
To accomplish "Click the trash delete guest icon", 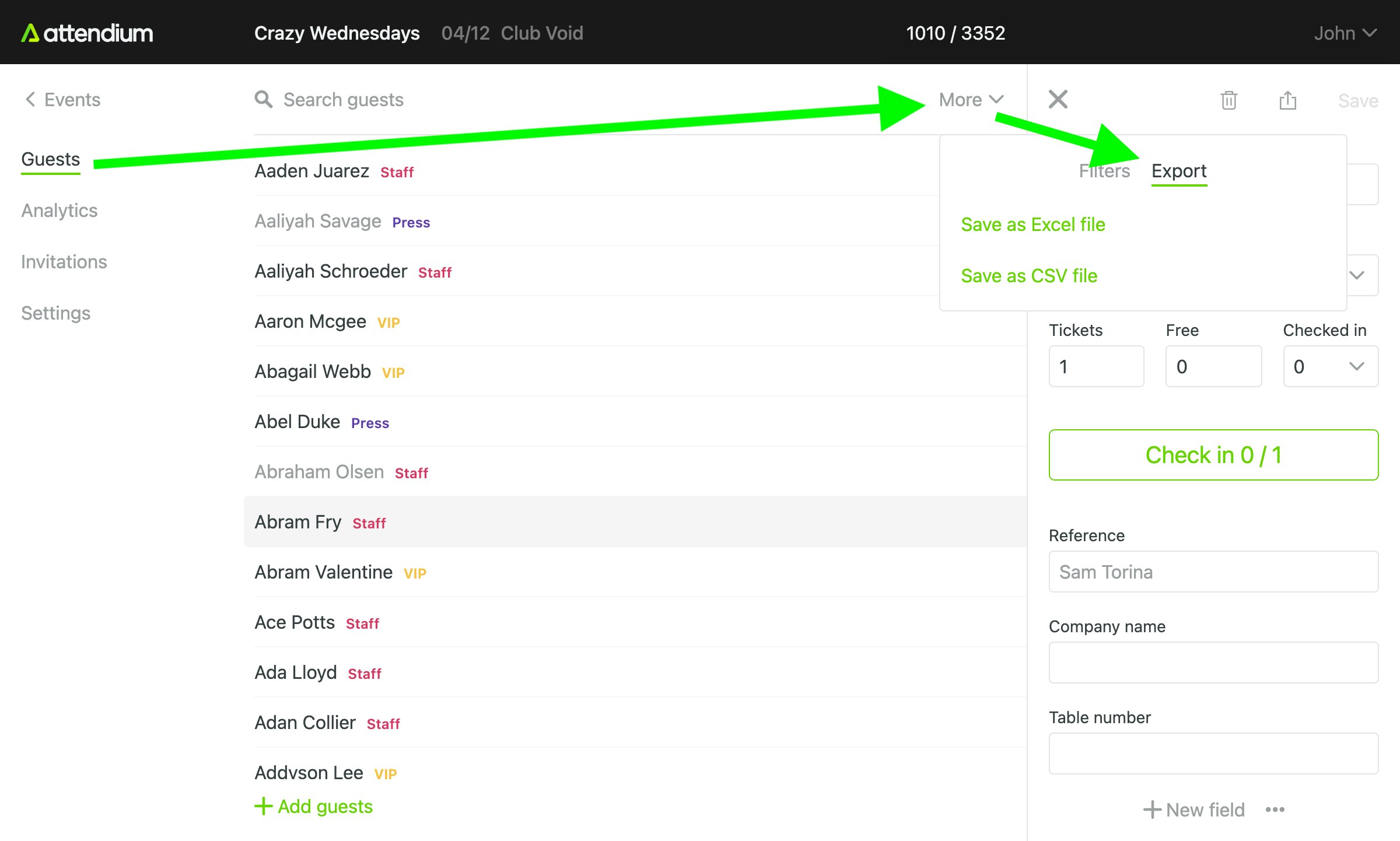I will click(1228, 100).
